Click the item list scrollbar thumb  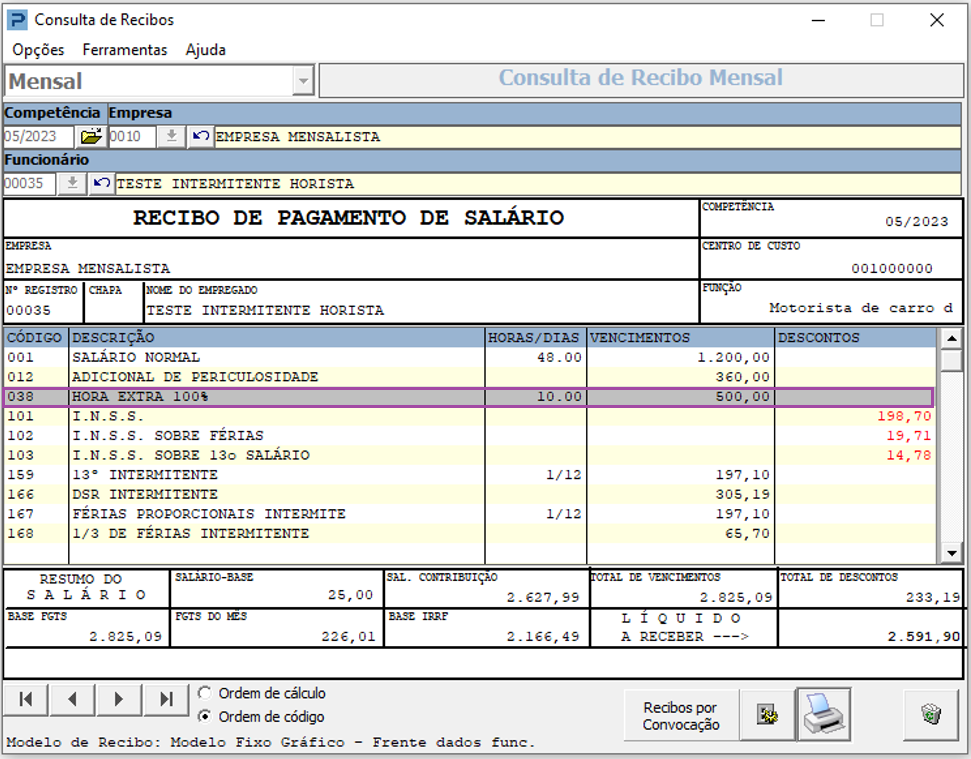pyautogui.click(x=951, y=360)
